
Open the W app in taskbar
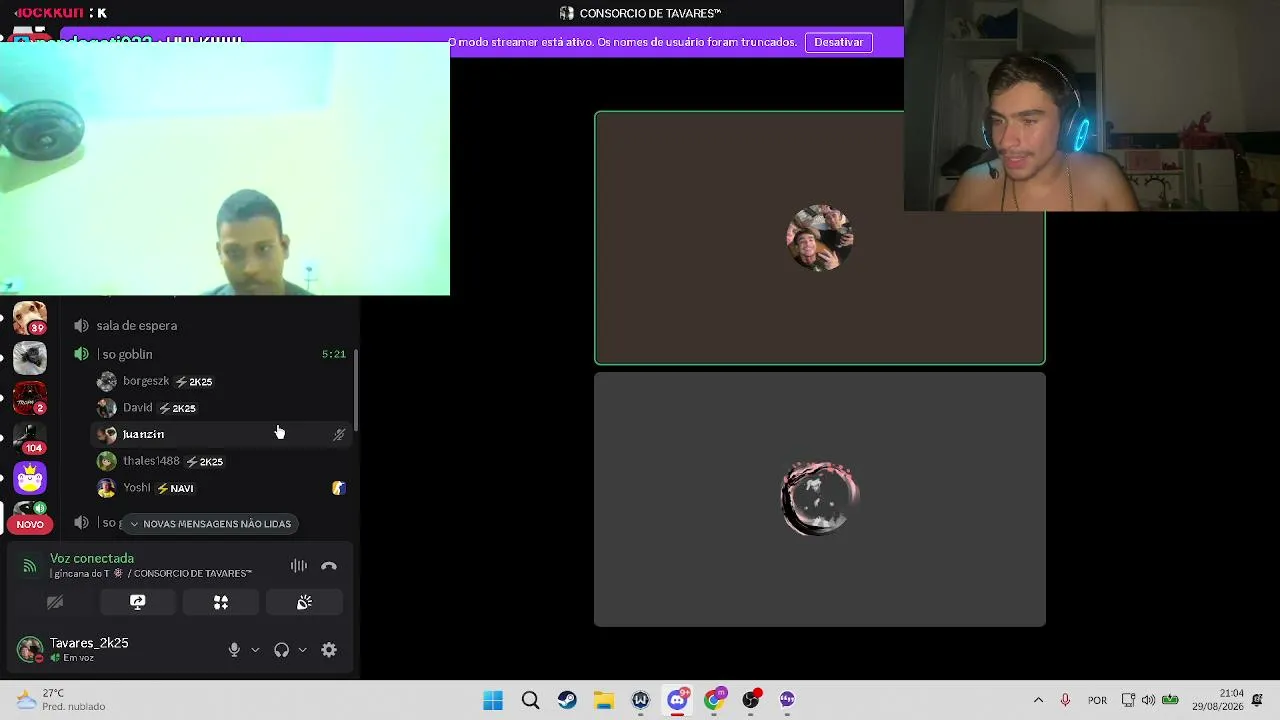(x=641, y=700)
